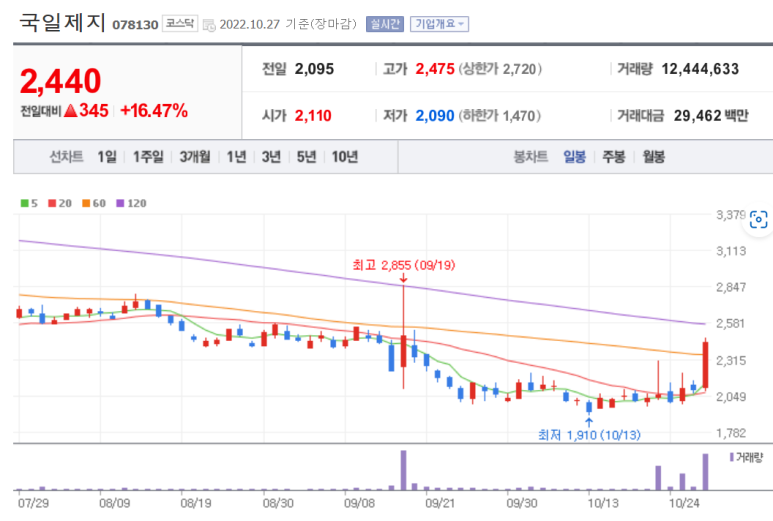Select the 1주일 line chart period
Screen dimensions: 773x521
pos(148,157)
